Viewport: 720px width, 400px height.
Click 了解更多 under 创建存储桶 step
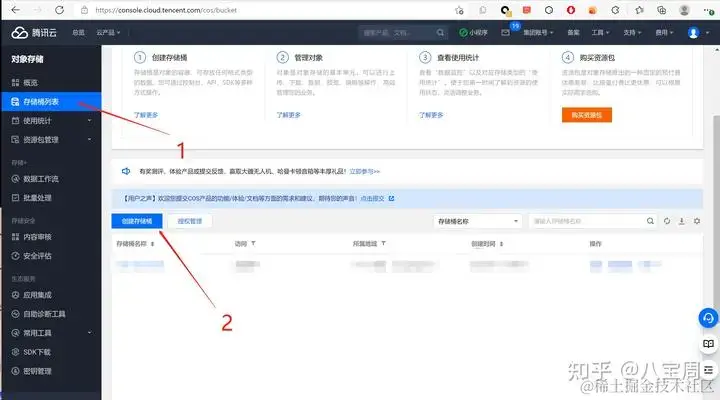pos(146,115)
